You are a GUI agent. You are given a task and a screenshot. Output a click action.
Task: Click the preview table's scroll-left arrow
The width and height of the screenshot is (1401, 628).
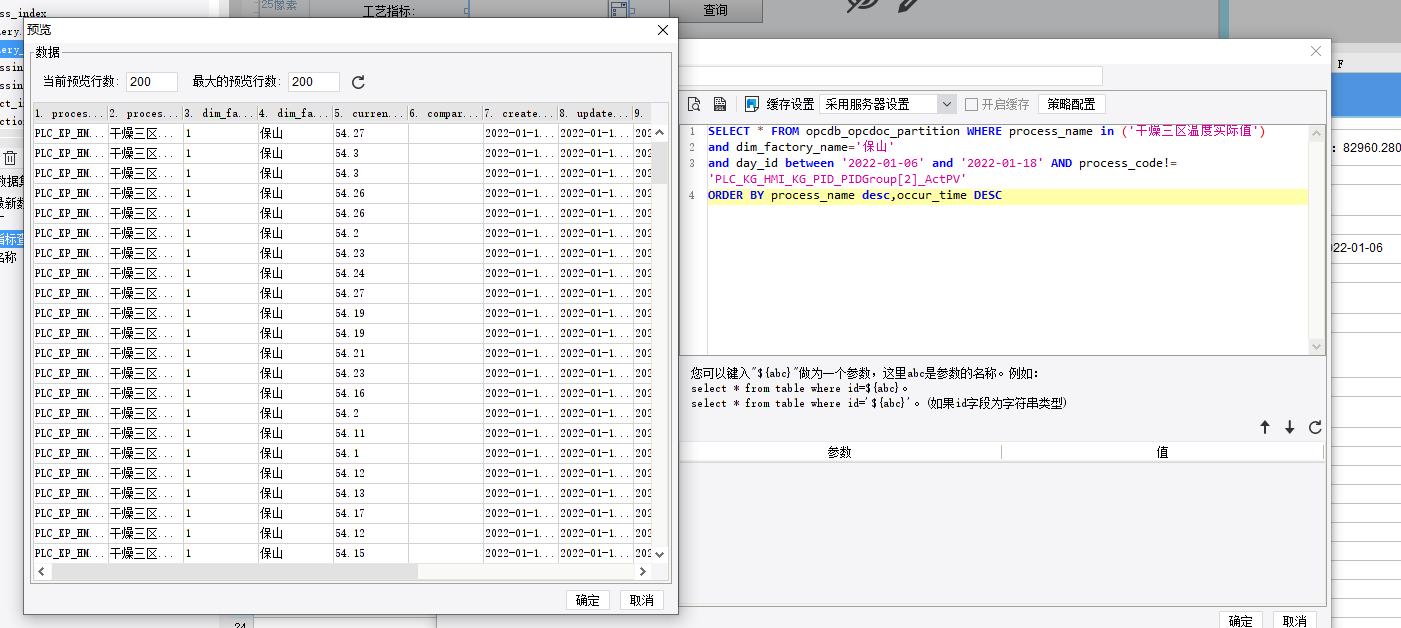pyautogui.click(x=42, y=571)
